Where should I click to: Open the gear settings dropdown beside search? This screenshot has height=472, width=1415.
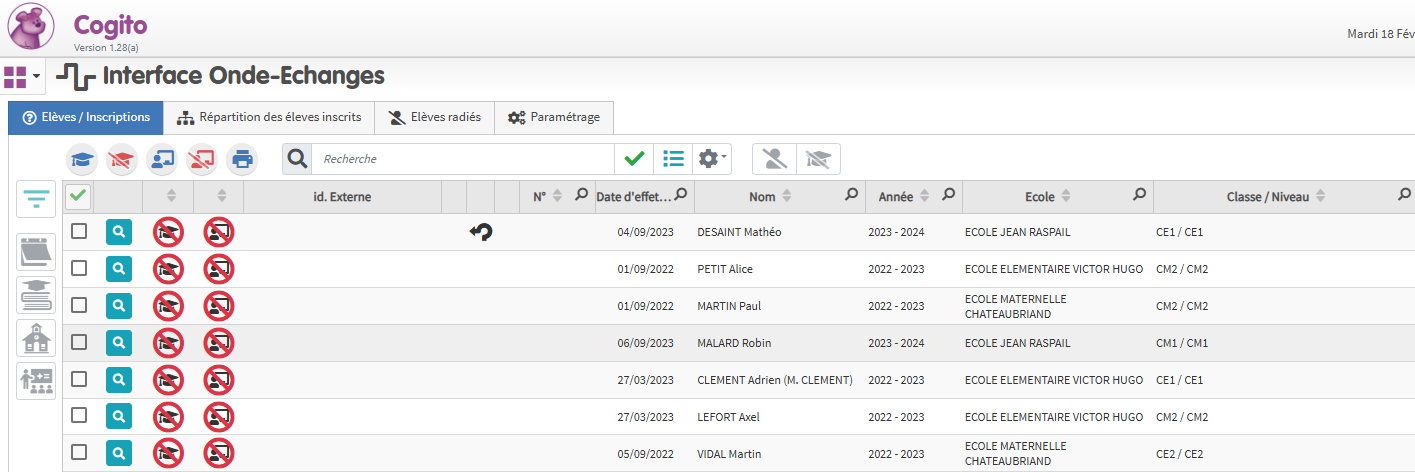712,159
